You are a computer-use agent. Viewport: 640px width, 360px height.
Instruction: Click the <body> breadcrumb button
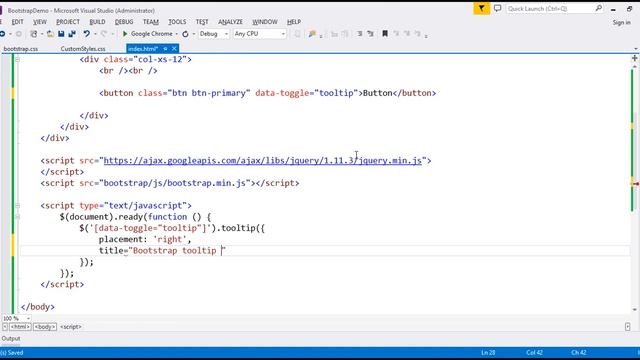click(x=45, y=327)
